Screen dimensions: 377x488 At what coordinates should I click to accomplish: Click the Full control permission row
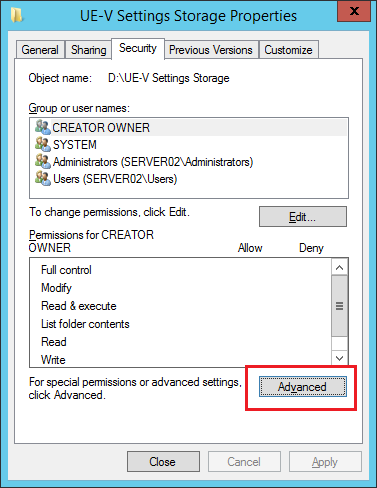coord(180,270)
